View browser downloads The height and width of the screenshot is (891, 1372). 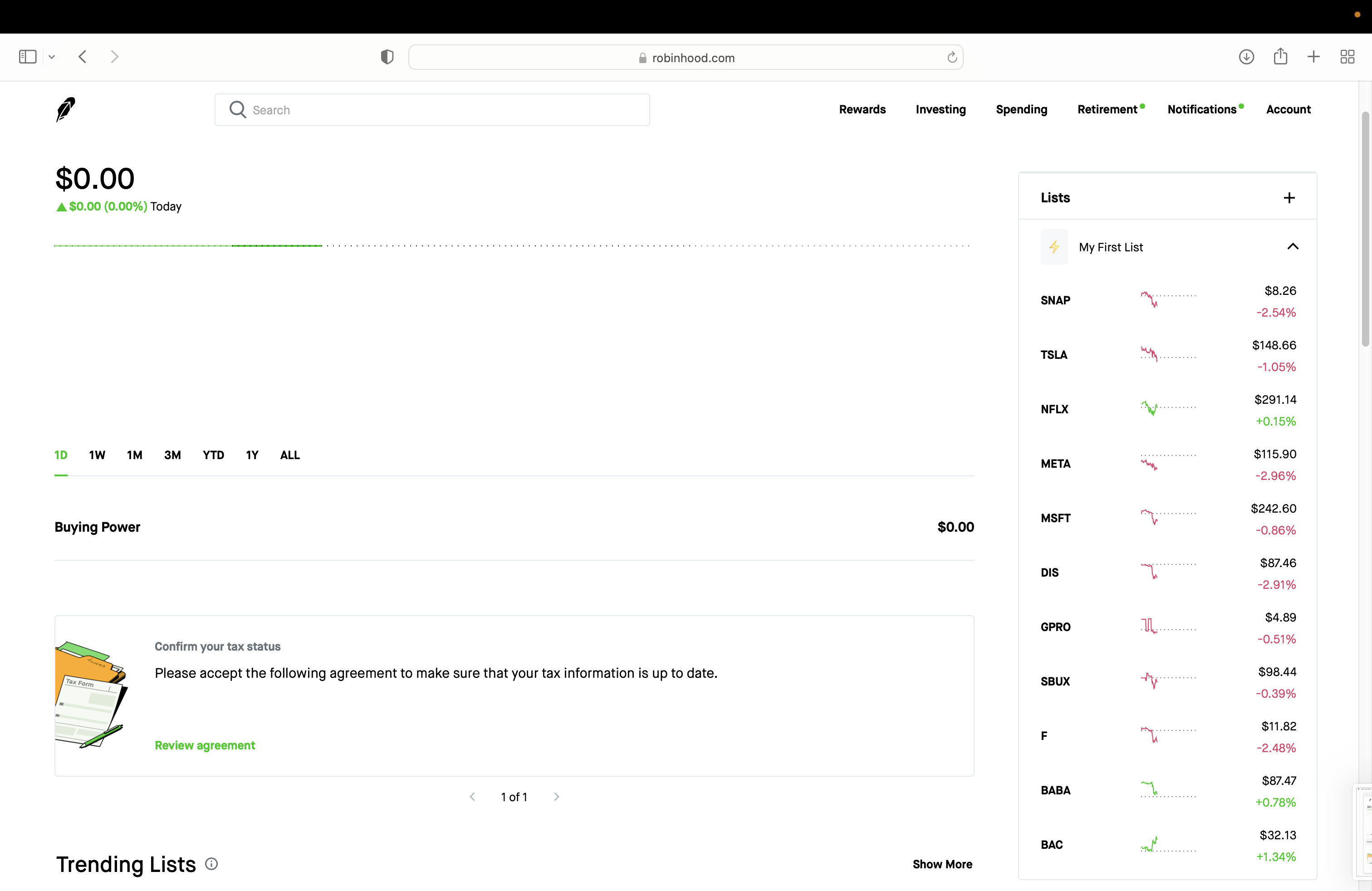point(1246,56)
